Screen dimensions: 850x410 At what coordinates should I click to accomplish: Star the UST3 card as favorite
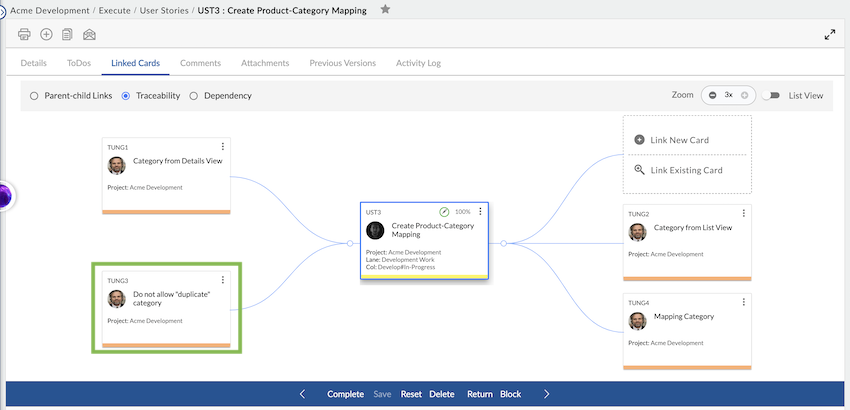pos(385,10)
